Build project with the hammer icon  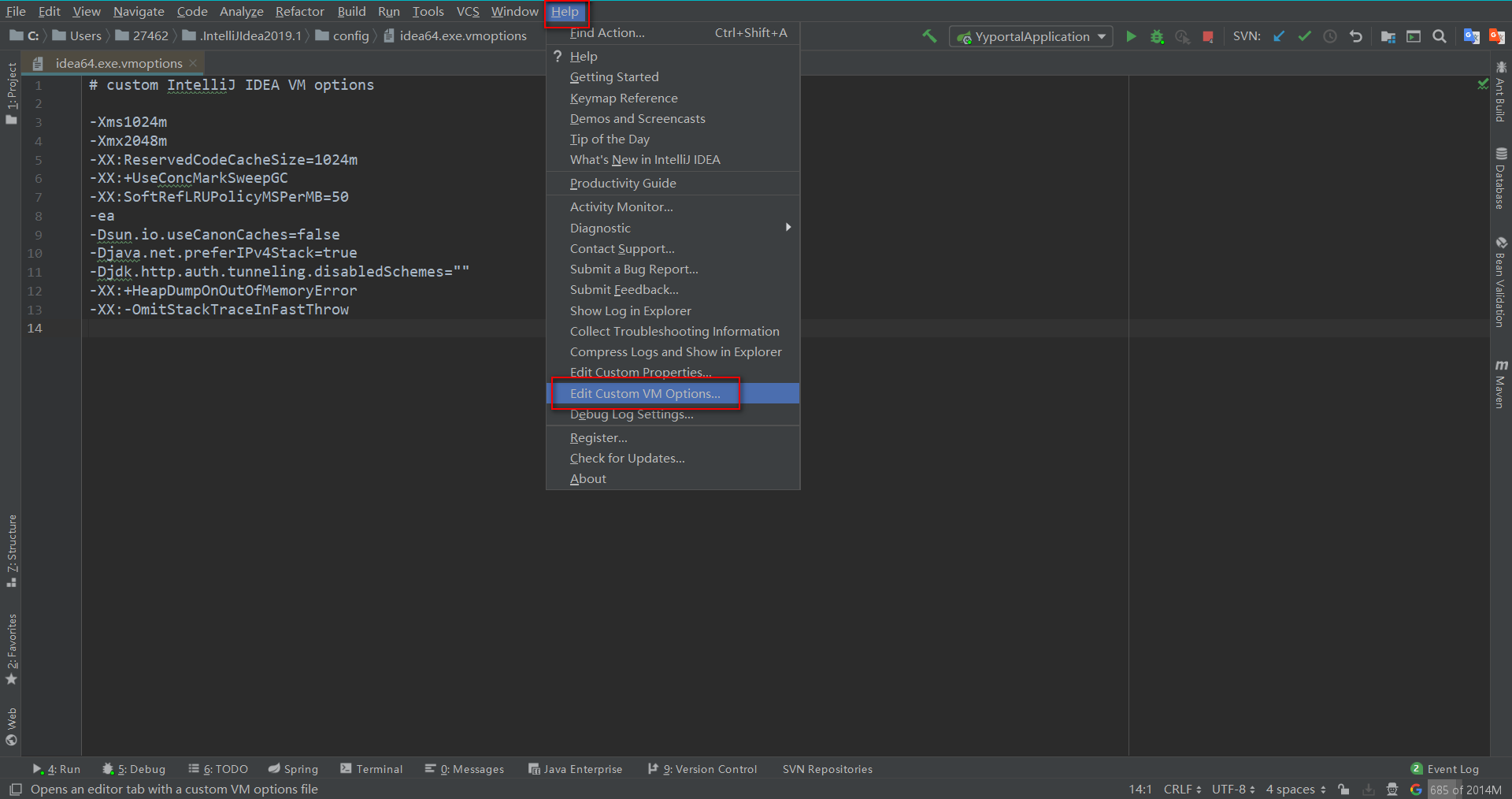click(x=929, y=36)
